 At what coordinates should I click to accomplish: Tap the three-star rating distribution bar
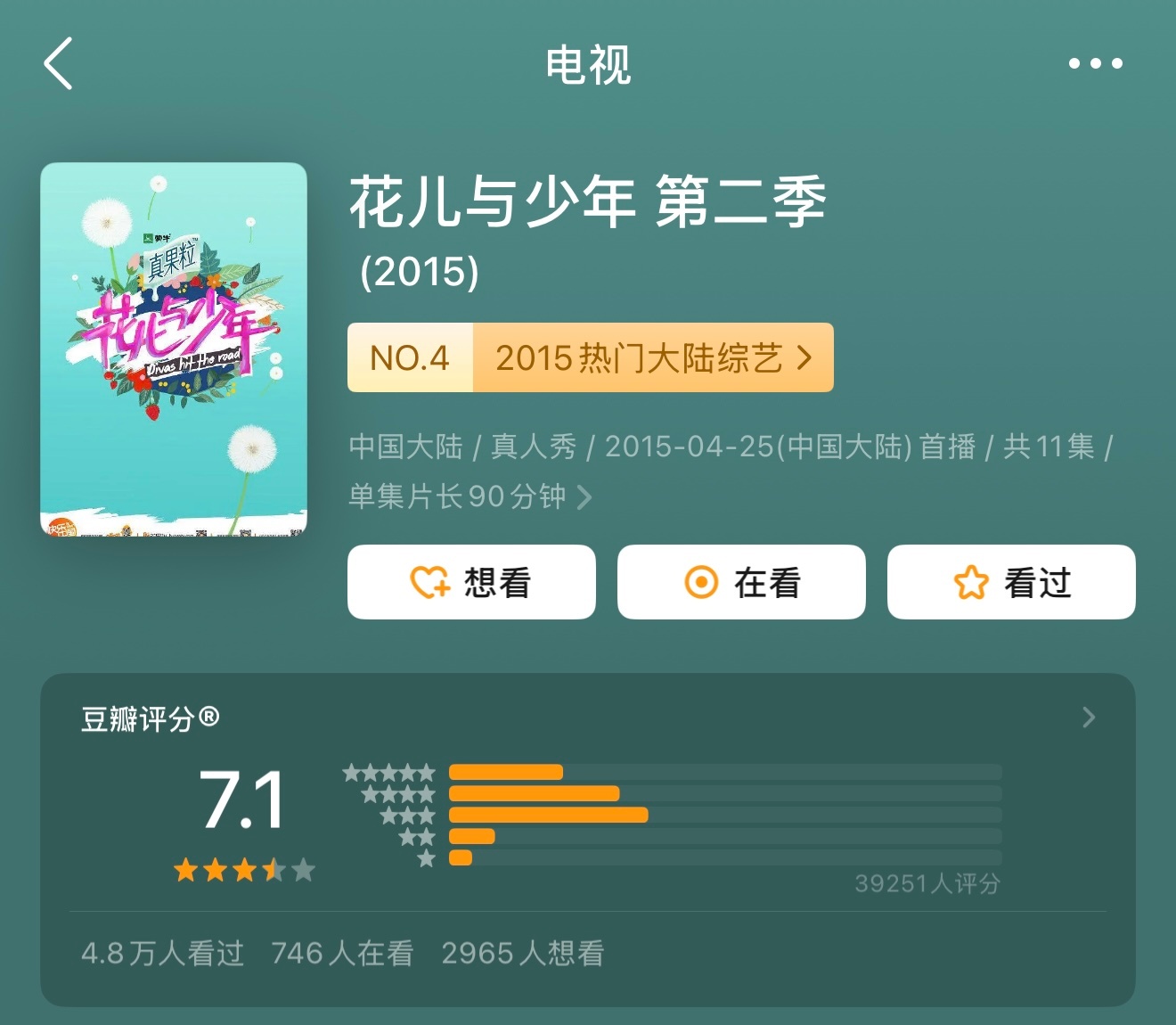point(725,815)
